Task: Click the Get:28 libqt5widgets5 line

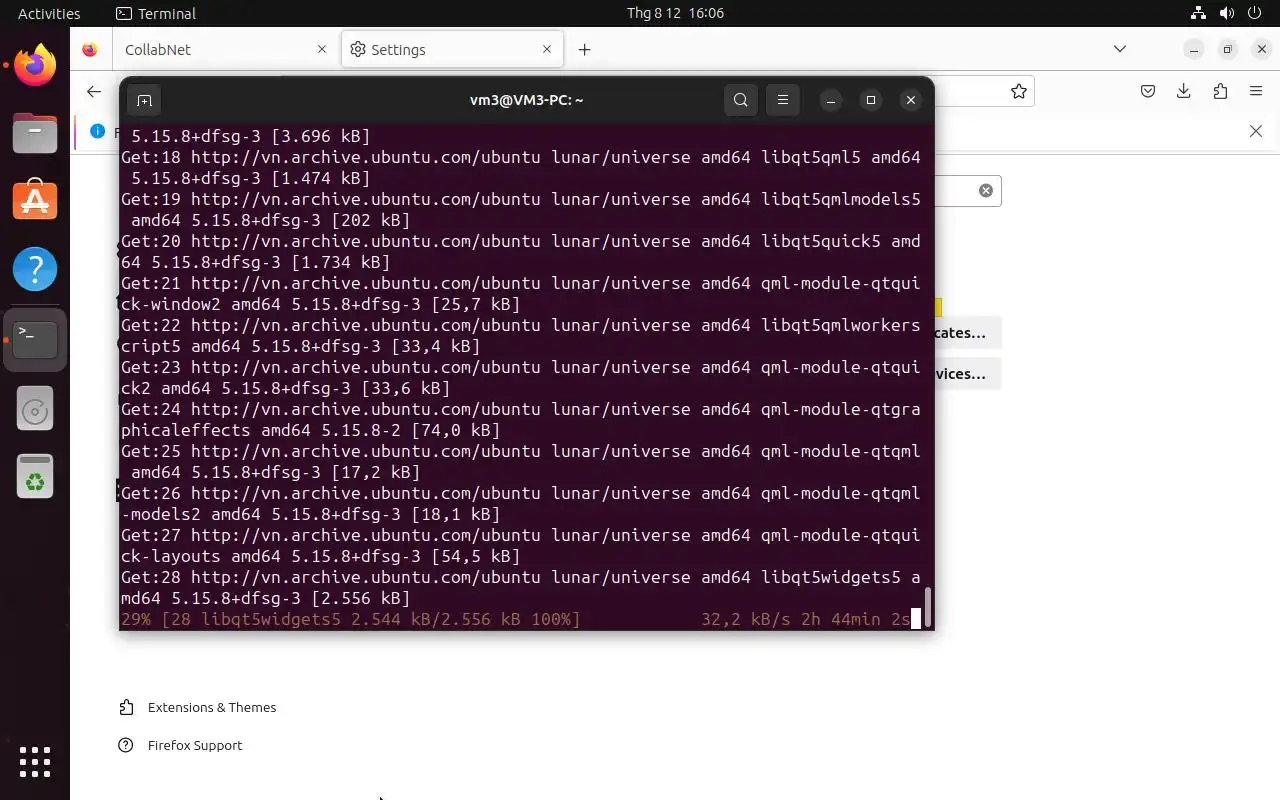Action: 520,588
